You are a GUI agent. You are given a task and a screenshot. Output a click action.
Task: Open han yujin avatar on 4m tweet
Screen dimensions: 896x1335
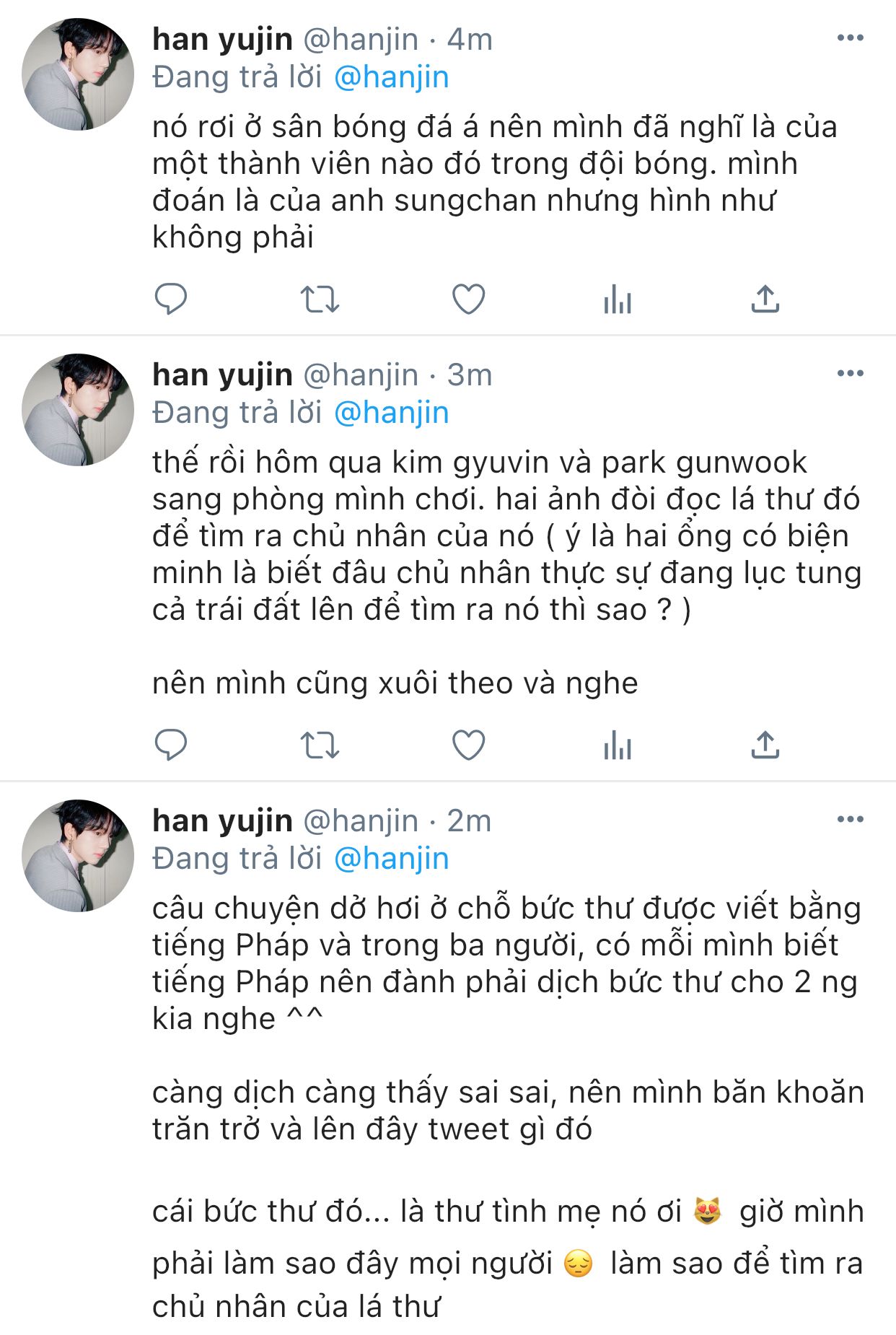[x=78, y=74]
